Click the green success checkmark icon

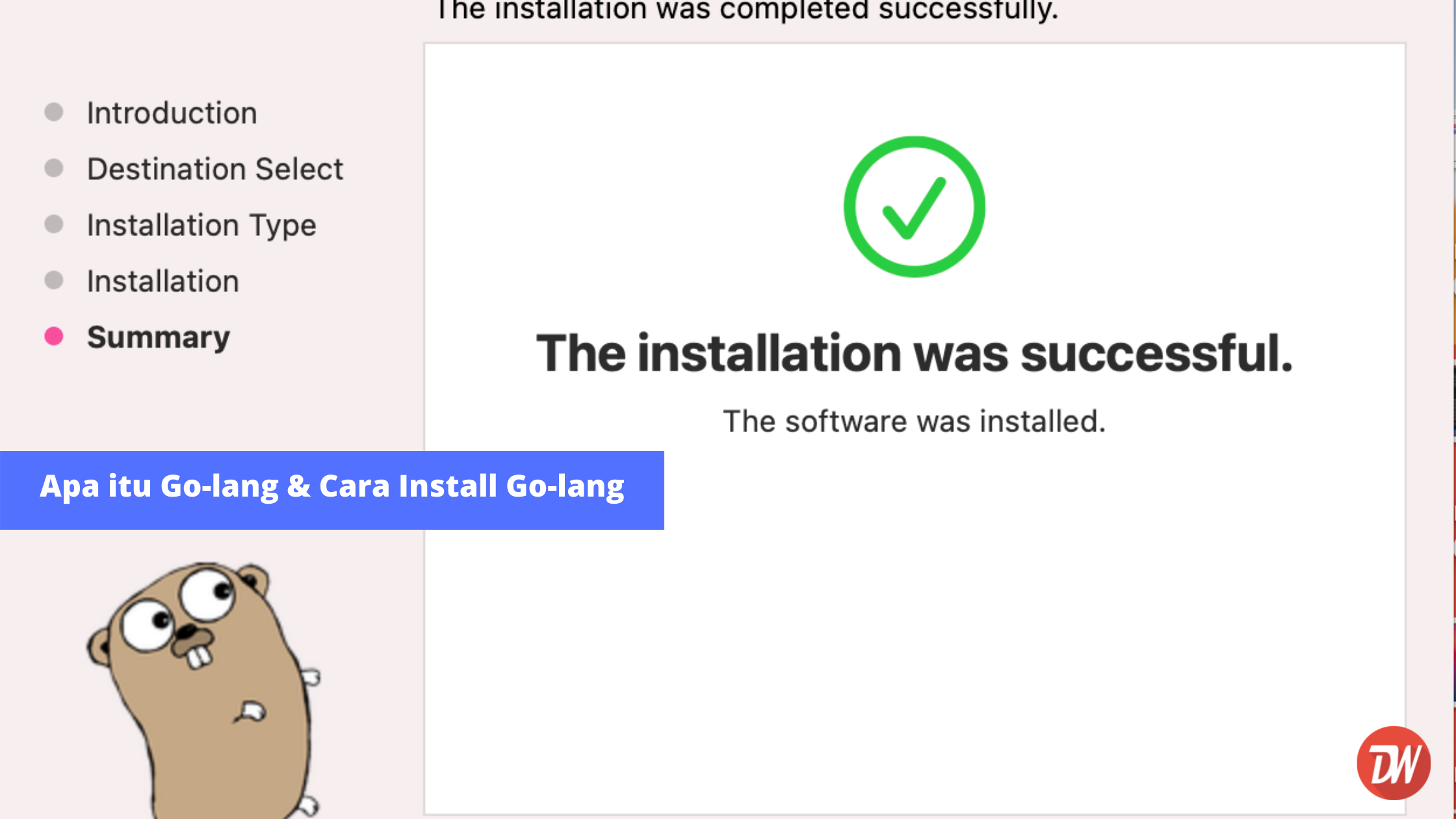click(914, 207)
